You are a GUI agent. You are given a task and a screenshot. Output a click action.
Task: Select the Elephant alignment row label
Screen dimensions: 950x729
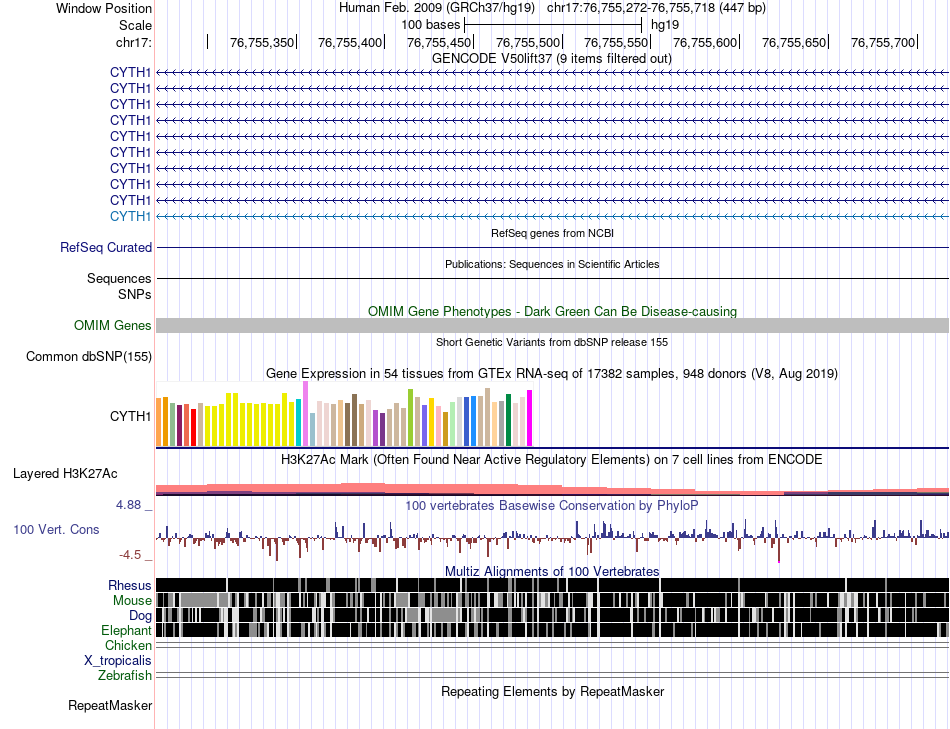126,630
